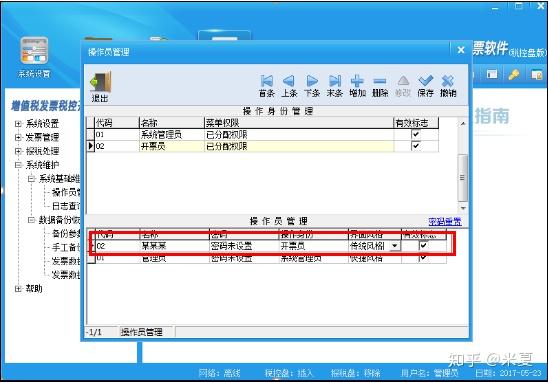Expand 系统设置 tree node
548x383 pixels.
18,123
